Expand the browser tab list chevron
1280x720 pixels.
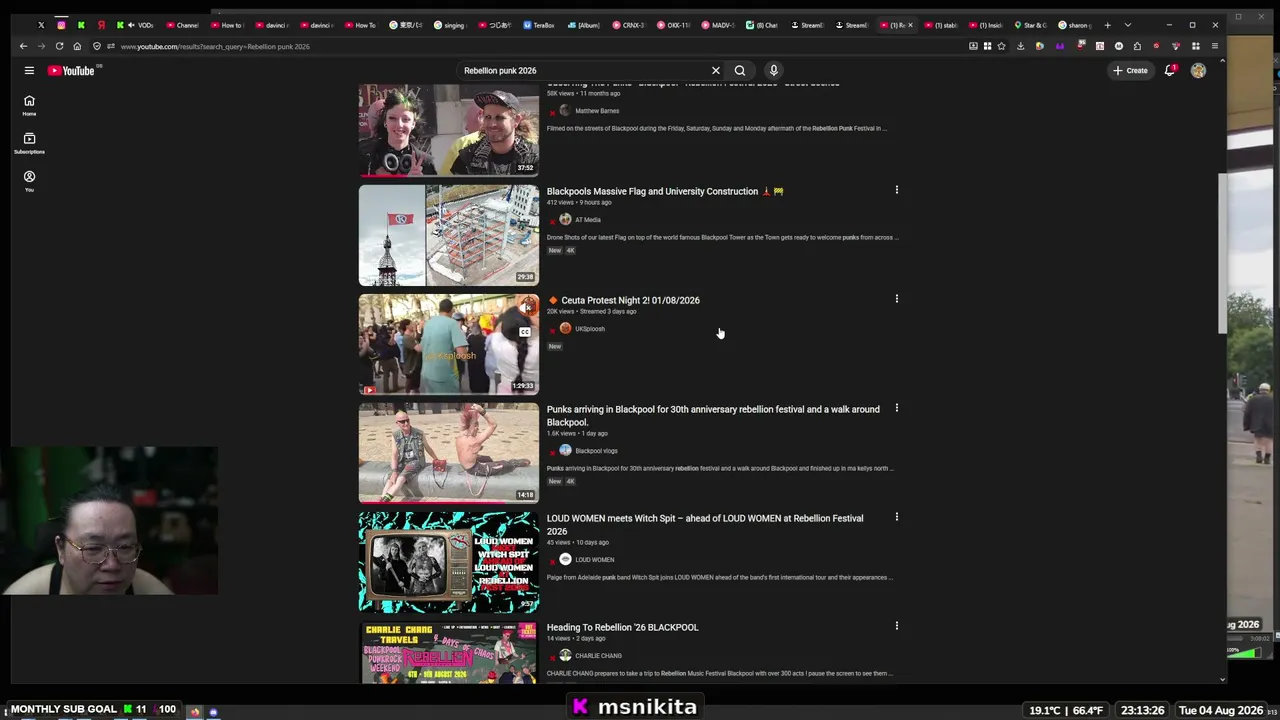(x=1127, y=25)
